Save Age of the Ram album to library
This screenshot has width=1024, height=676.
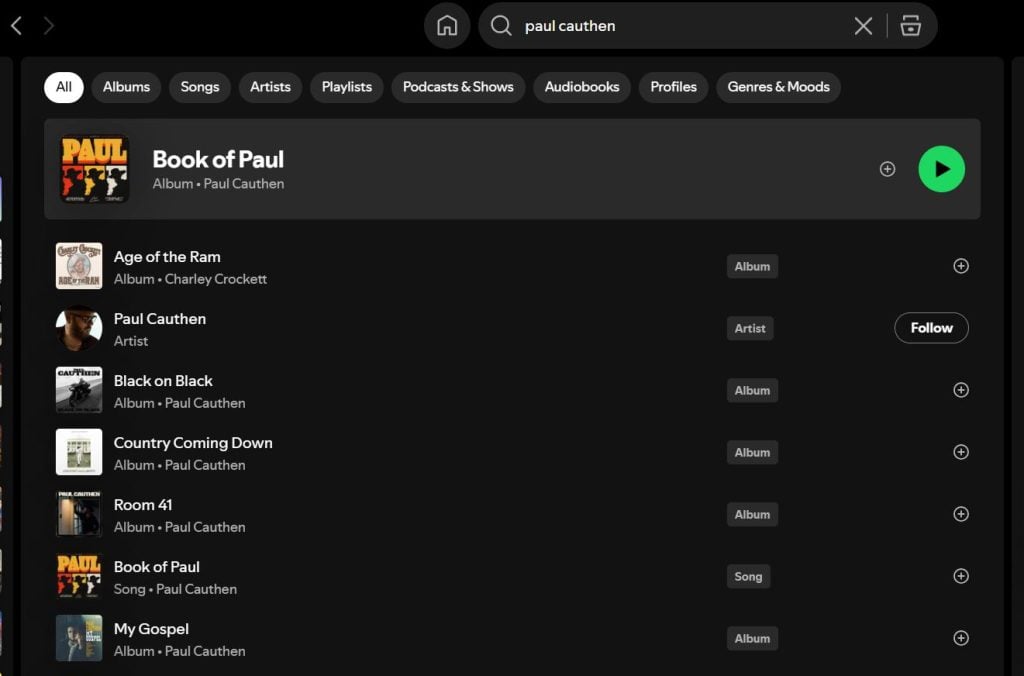960,266
